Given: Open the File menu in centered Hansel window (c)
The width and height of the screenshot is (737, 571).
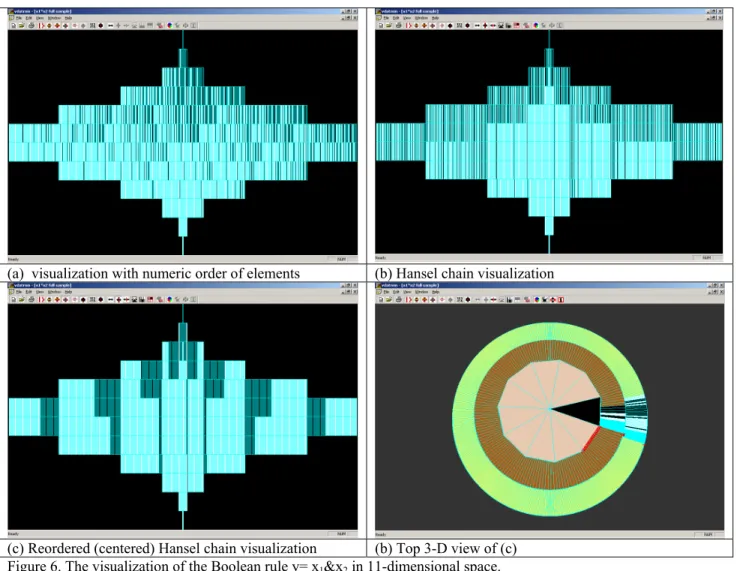Looking at the screenshot, I should [19, 292].
